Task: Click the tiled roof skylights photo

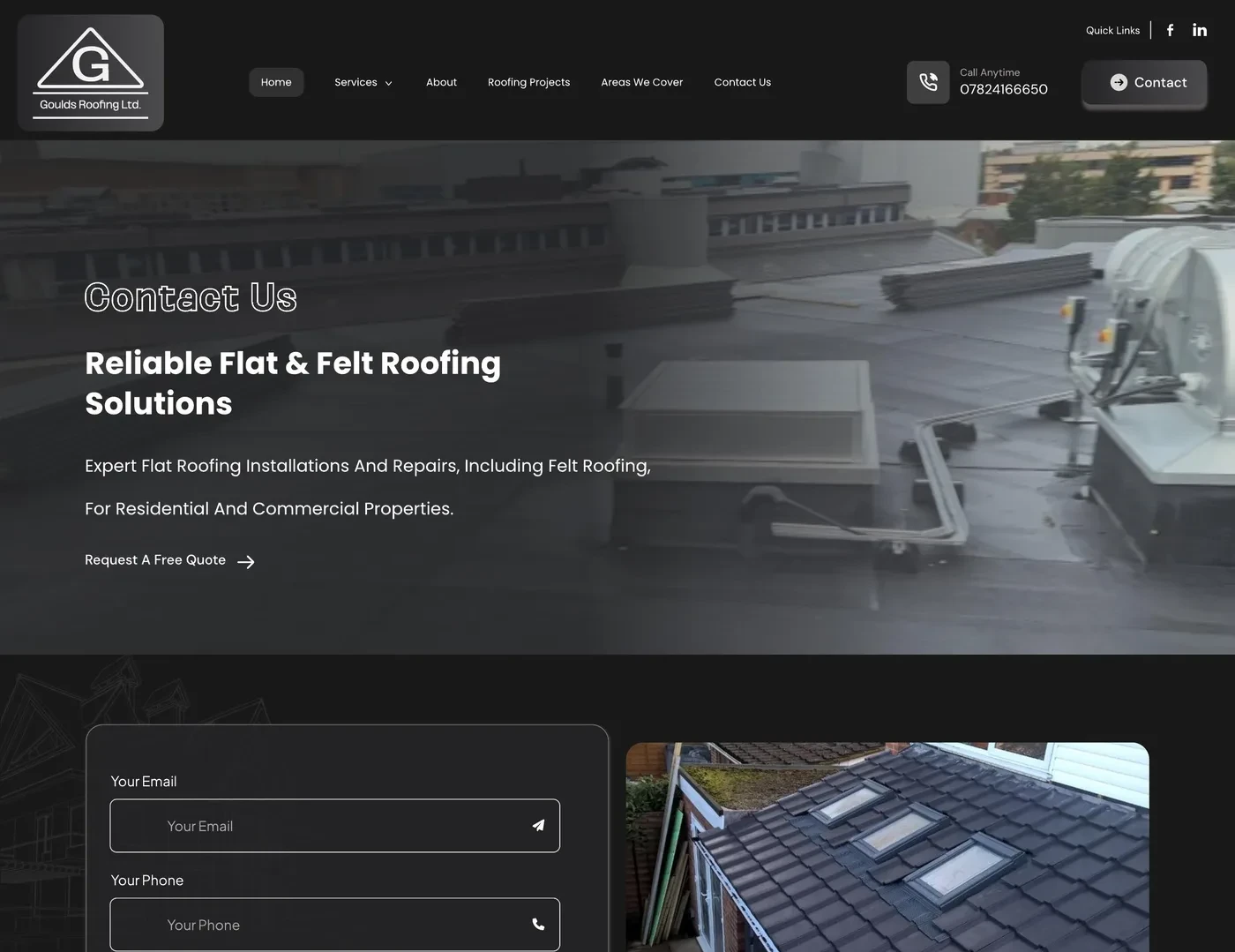Action: point(887,847)
